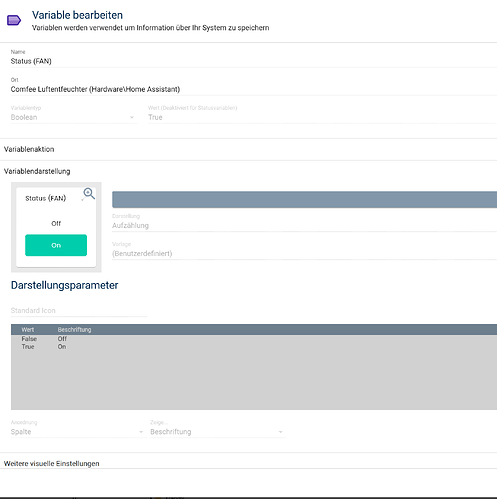Click the Off label in preview tile
Screen dimensions: 497x499
tap(56, 223)
